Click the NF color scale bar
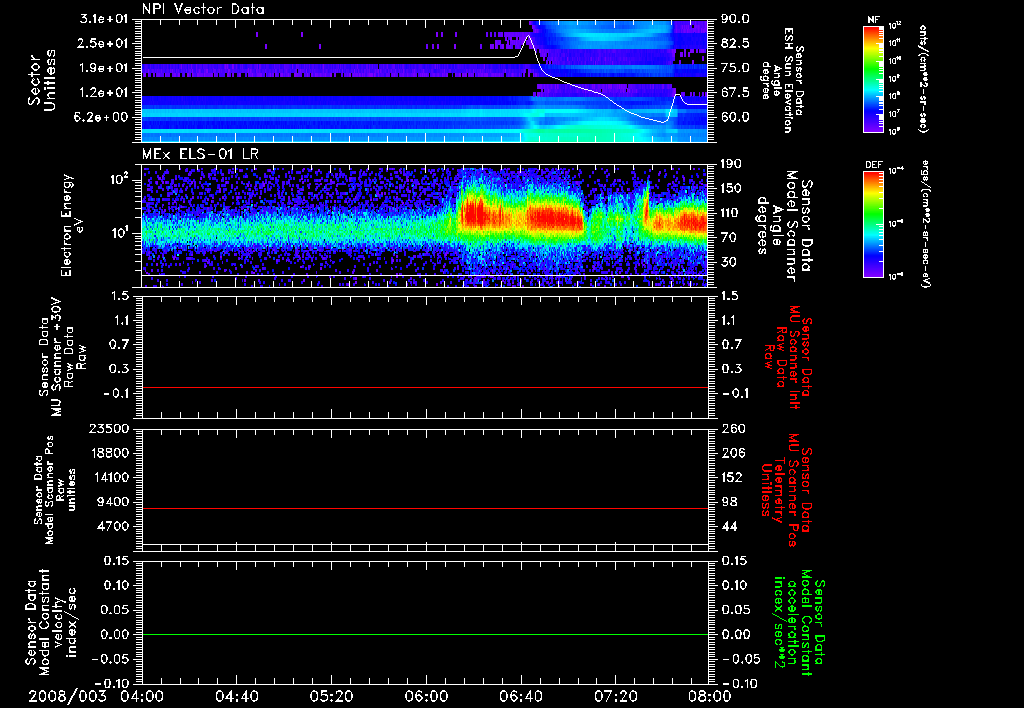Image resolution: width=1024 pixels, height=708 pixels. click(874, 80)
